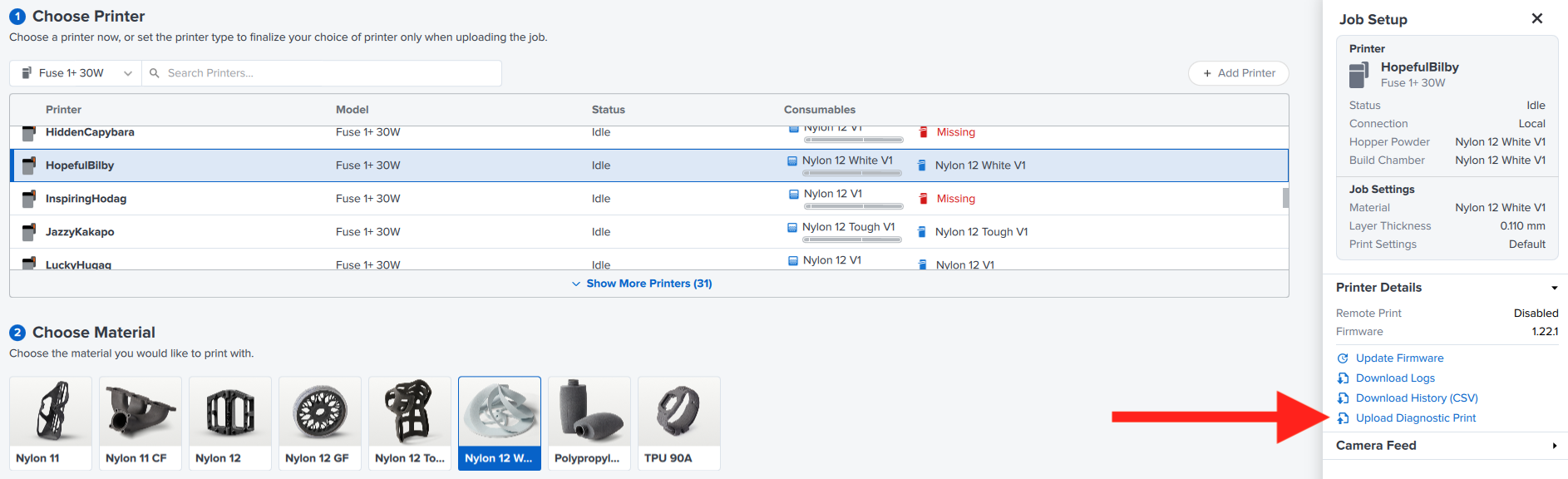The image size is (1568, 479).
Task: Click the printer icon beside InspiringHodag
Action: pos(29,199)
